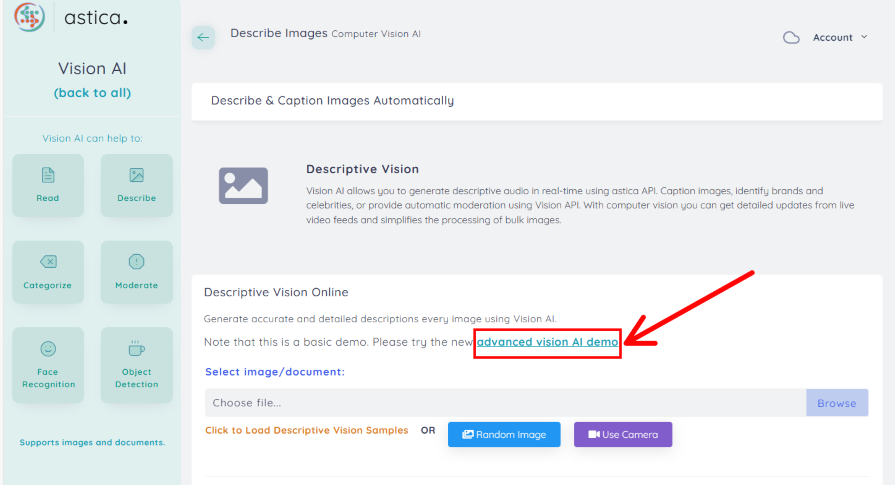Viewport: 895px width, 485px height.
Task: Click Load Descriptive Vision Samples text
Action: coord(306,431)
